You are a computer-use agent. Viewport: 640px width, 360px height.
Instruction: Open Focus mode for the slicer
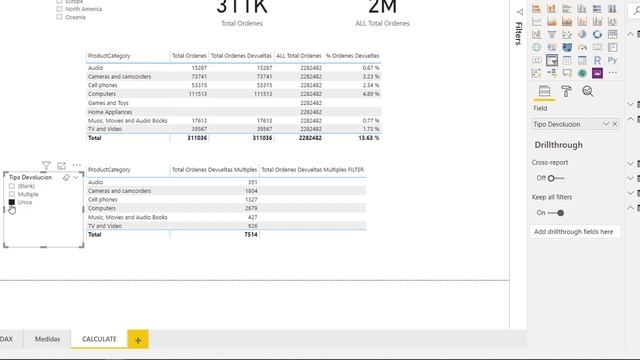(x=61, y=165)
